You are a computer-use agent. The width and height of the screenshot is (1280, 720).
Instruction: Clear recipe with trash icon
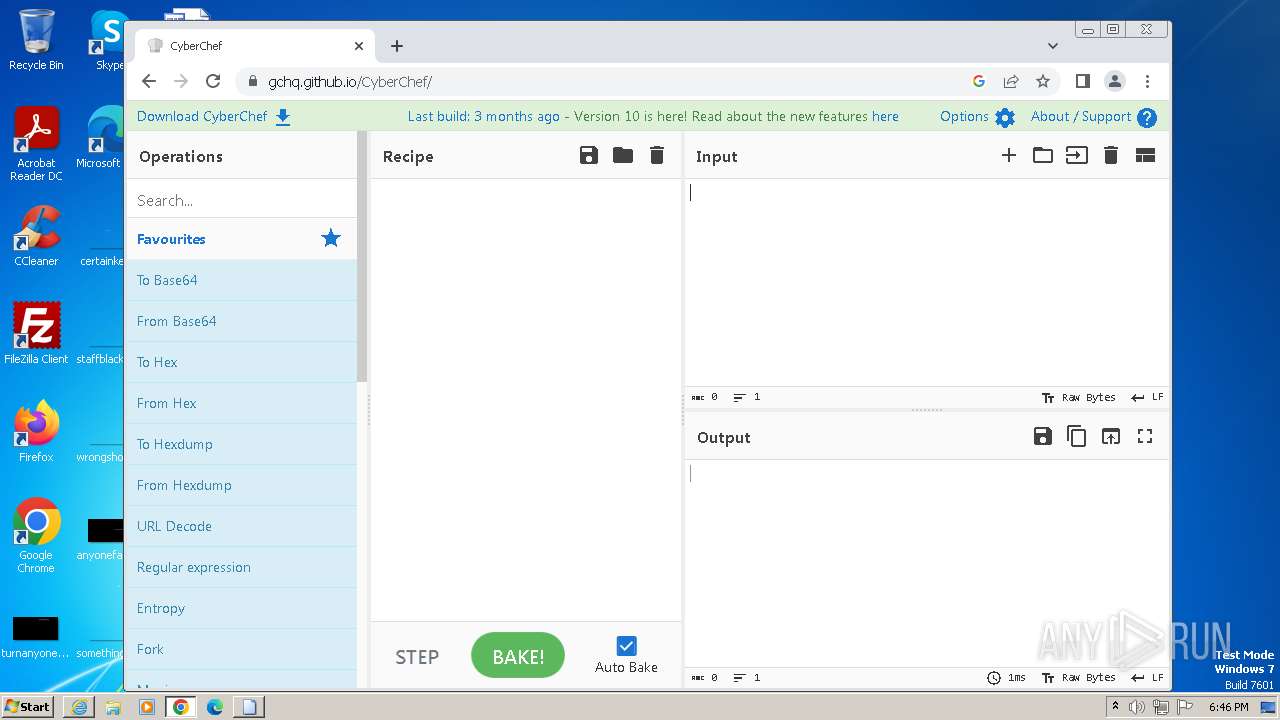pyautogui.click(x=657, y=155)
